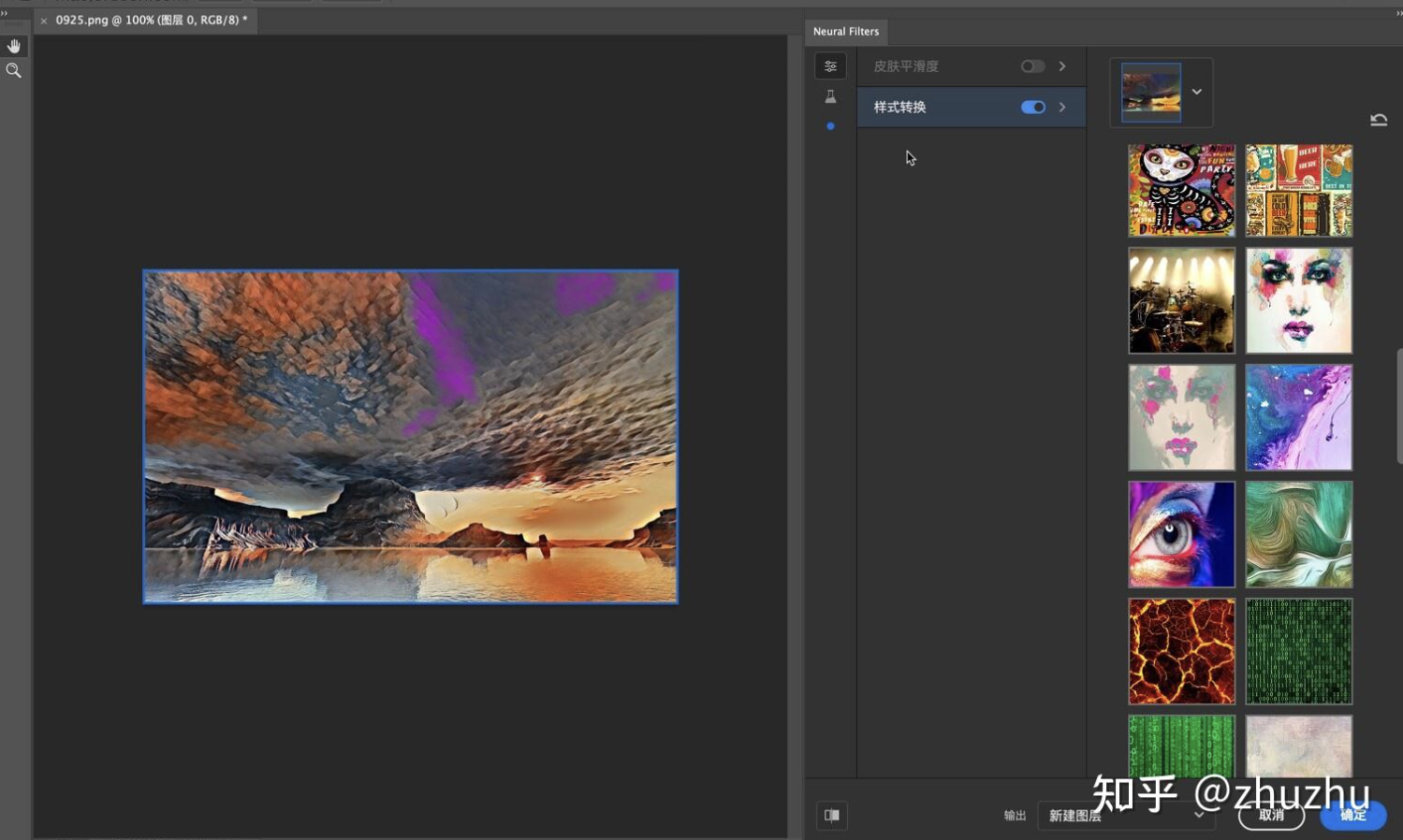Expand the 皮肤平滑度 filter options arrow

[1062, 66]
